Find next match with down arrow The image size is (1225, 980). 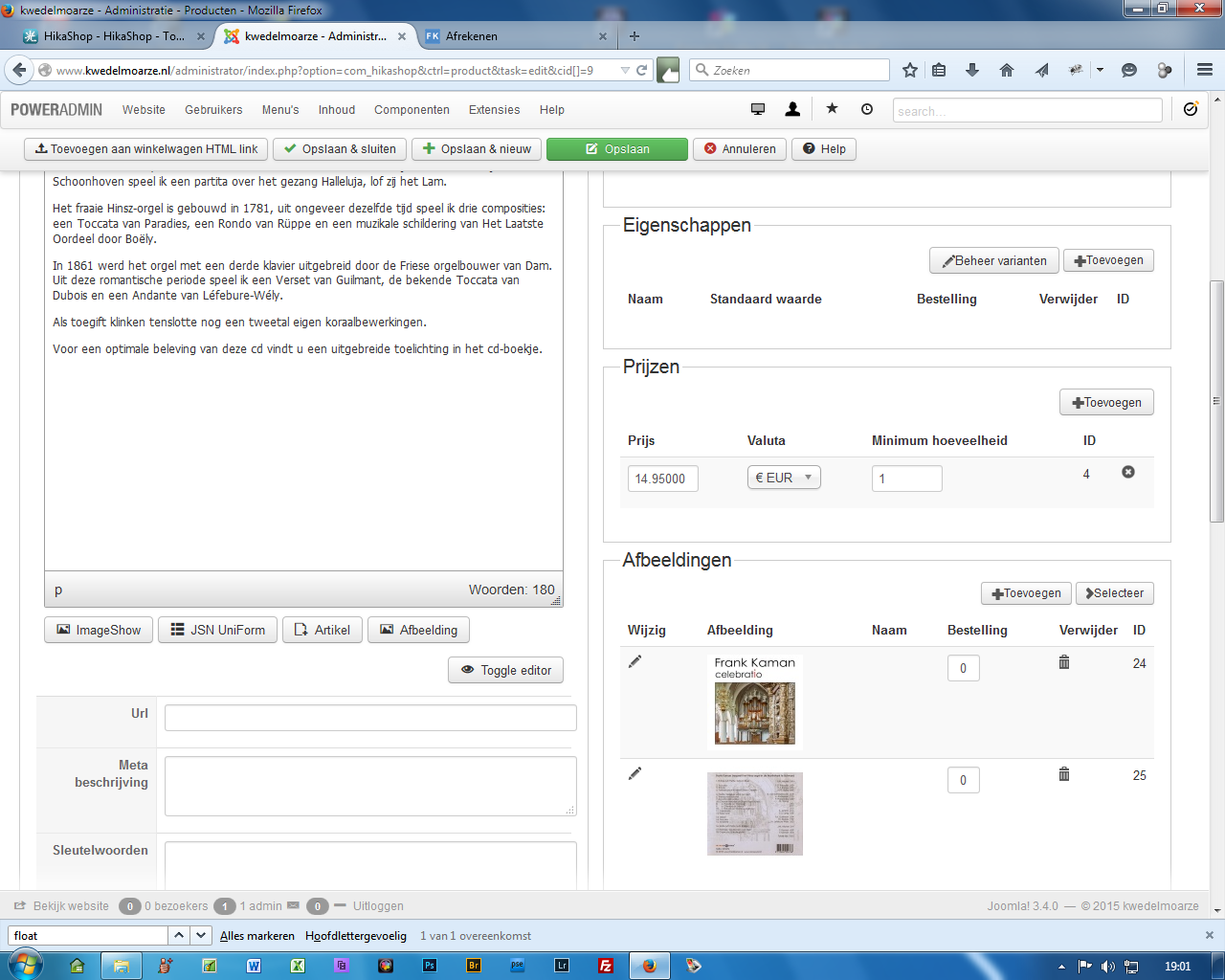coord(201,935)
